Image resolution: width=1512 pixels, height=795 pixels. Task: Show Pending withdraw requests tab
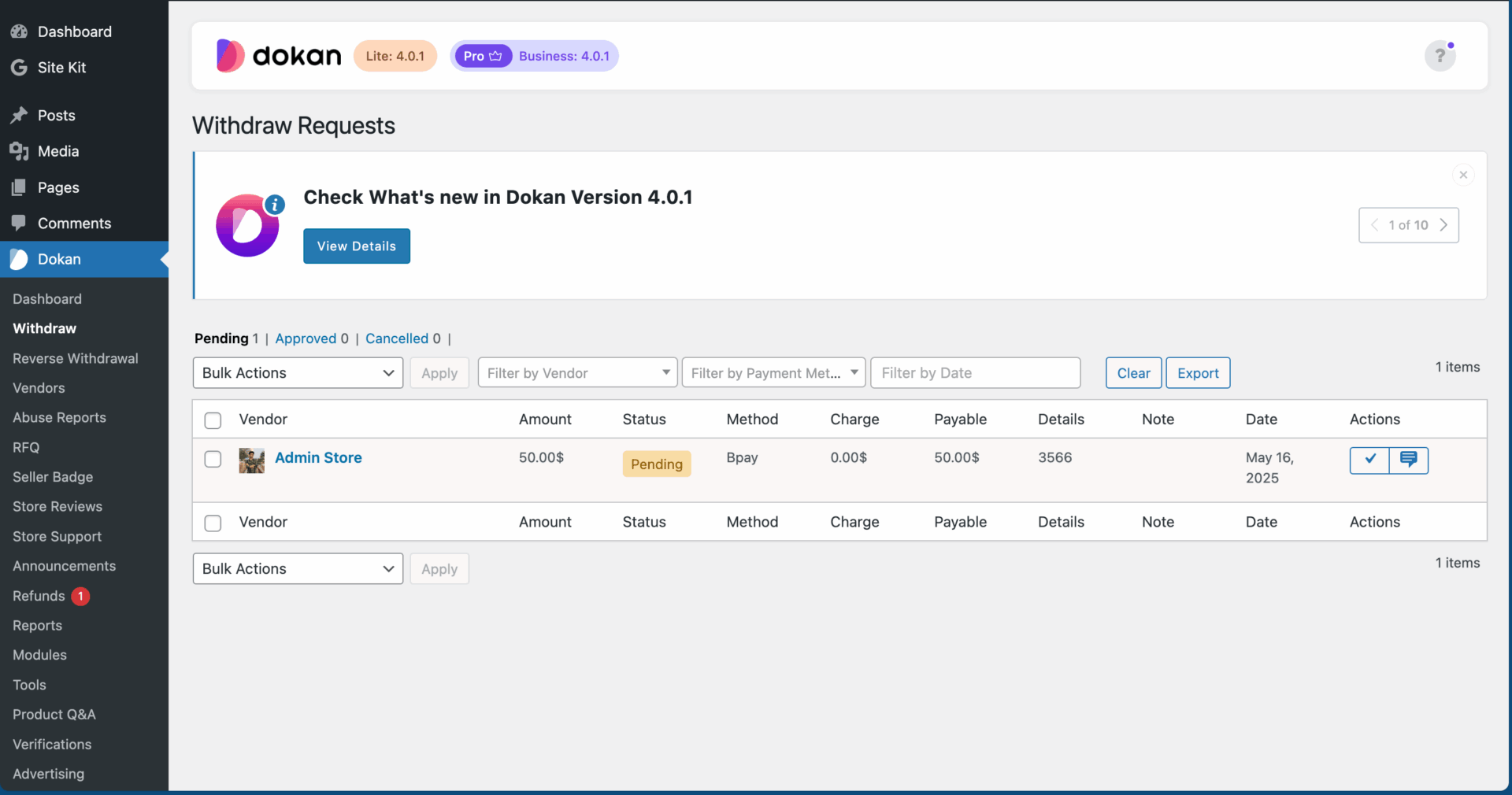(221, 338)
